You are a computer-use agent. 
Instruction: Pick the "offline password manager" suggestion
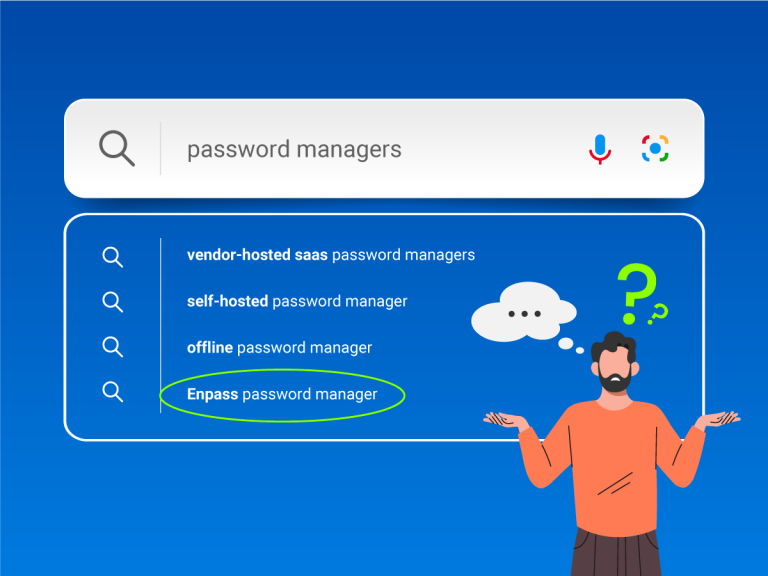point(279,348)
